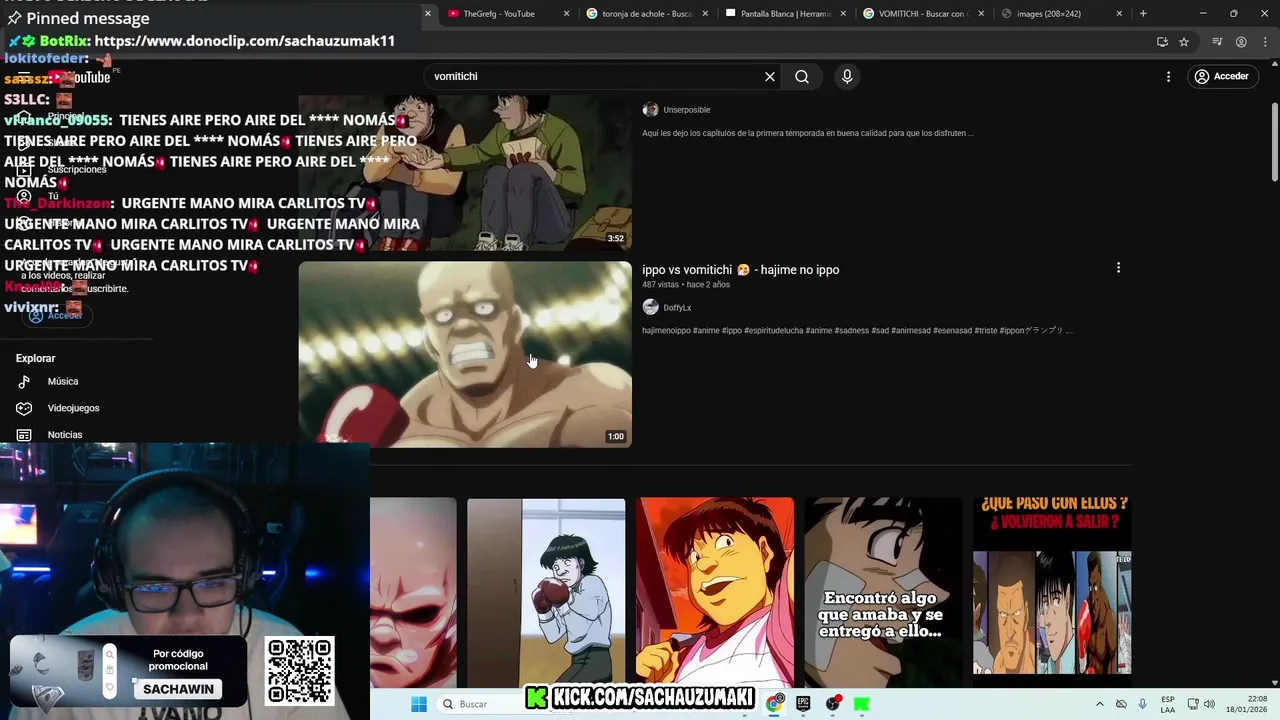Open the green Kick icon on taskbar
1280x720 pixels.
pyautogui.click(x=861, y=704)
